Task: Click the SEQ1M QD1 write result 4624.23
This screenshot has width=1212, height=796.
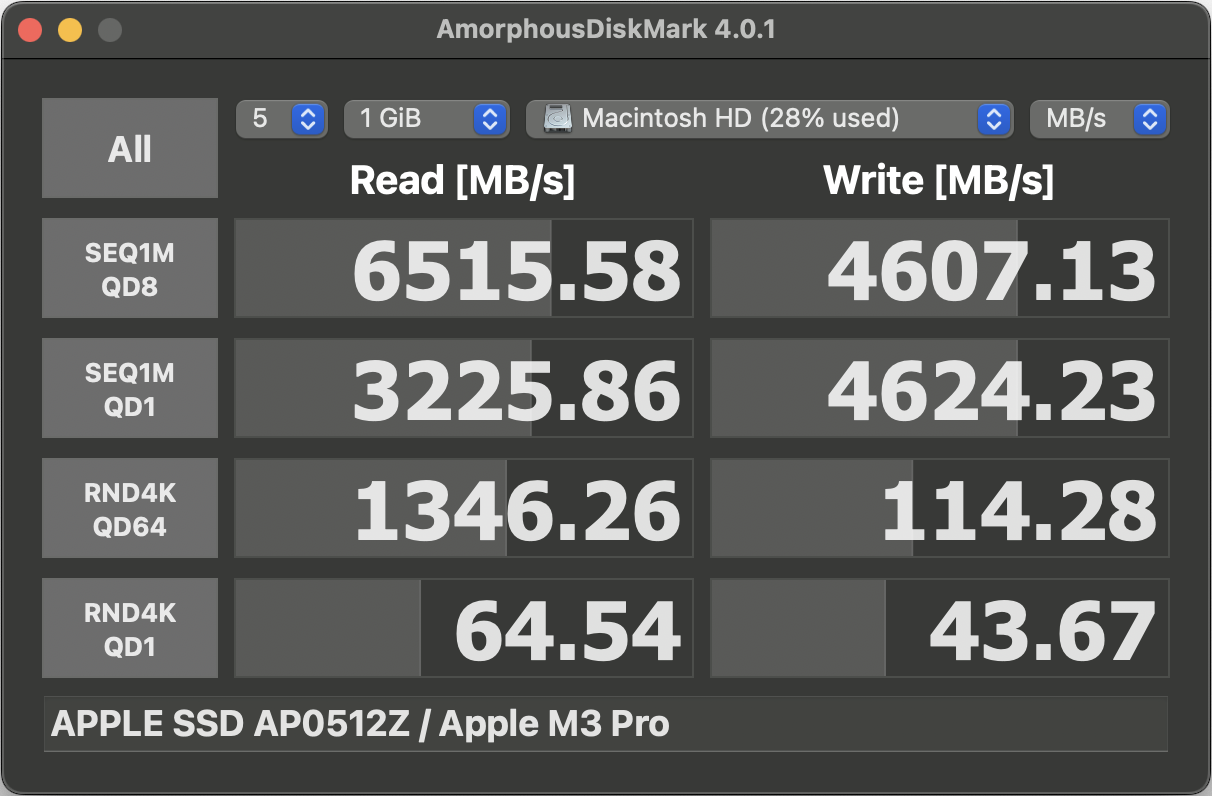Action: pyautogui.click(x=940, y=388)
